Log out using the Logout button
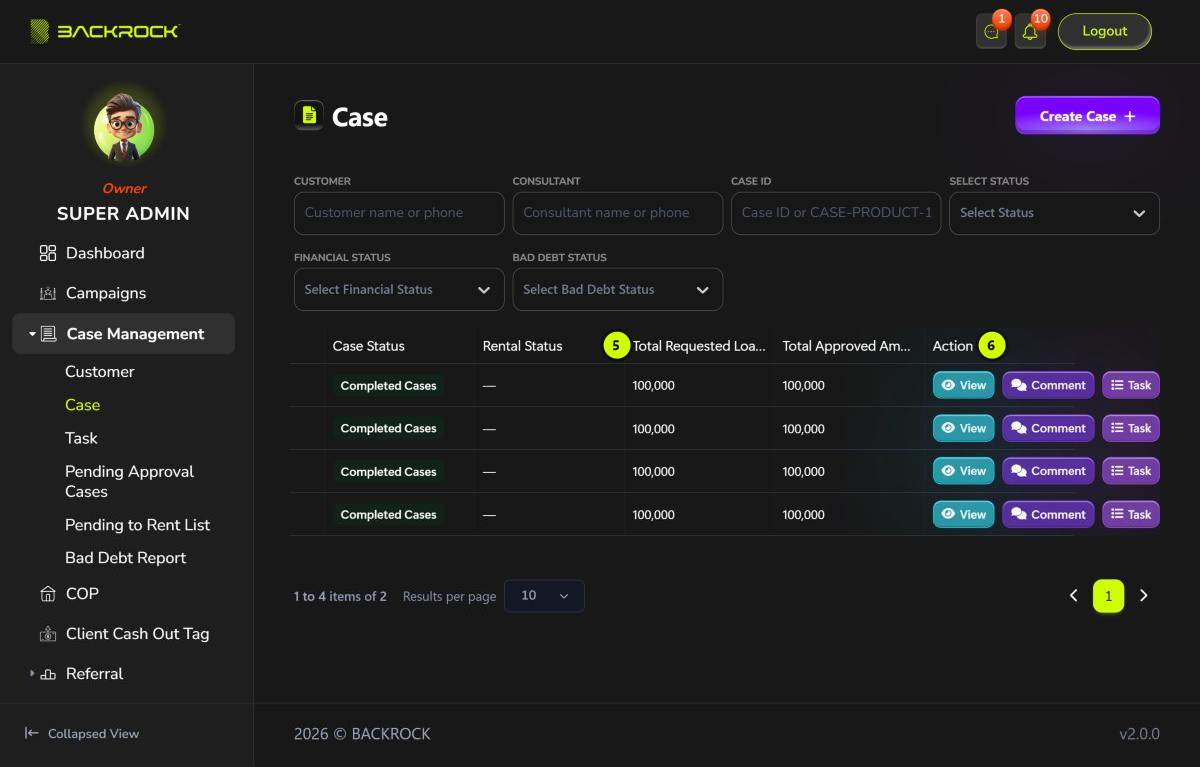The height and width of the screenshot is (767, 1200). (x=1105, y=31)
